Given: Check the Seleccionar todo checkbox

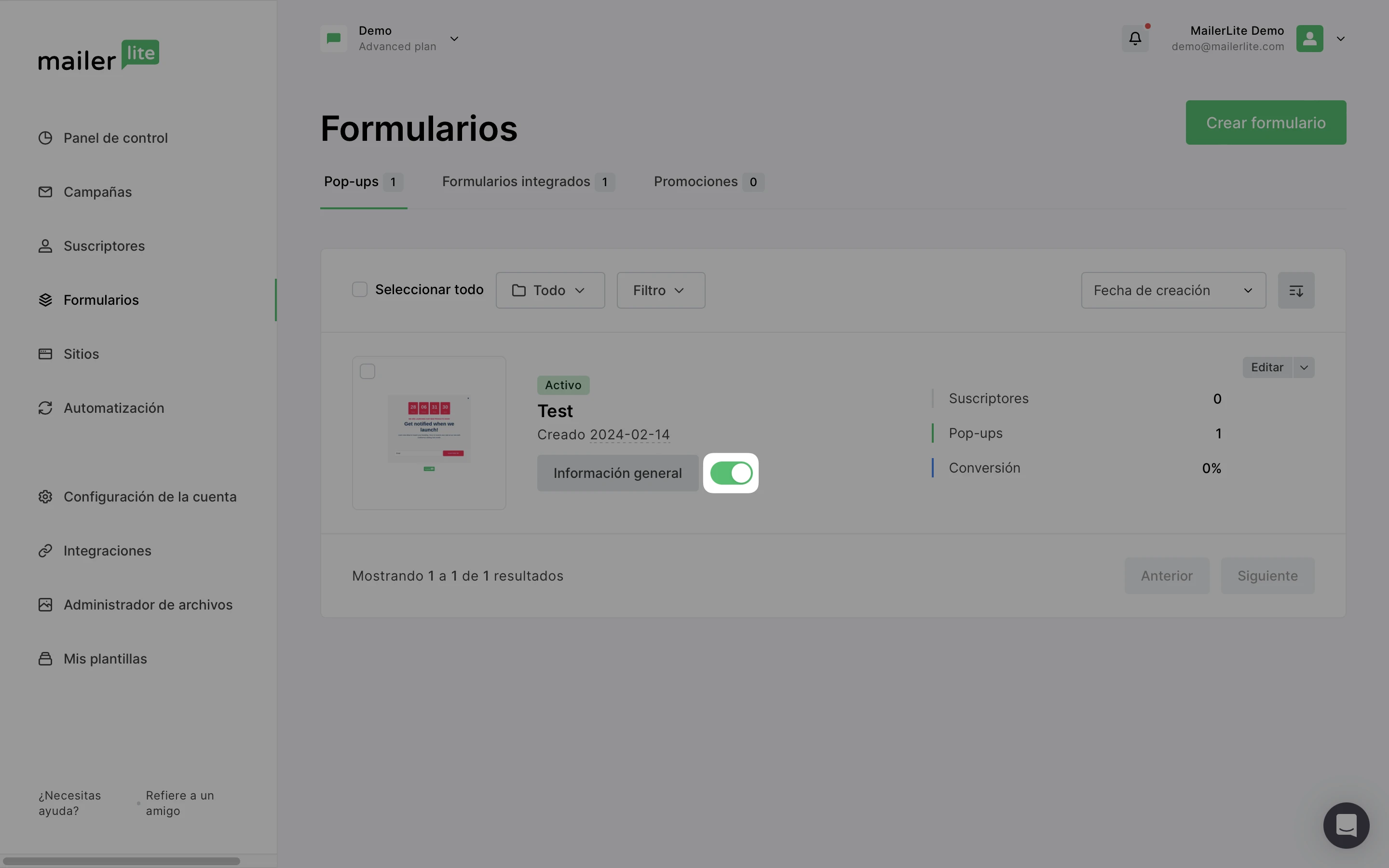Looking at the screenshot, I should click(x=359, y=290).
